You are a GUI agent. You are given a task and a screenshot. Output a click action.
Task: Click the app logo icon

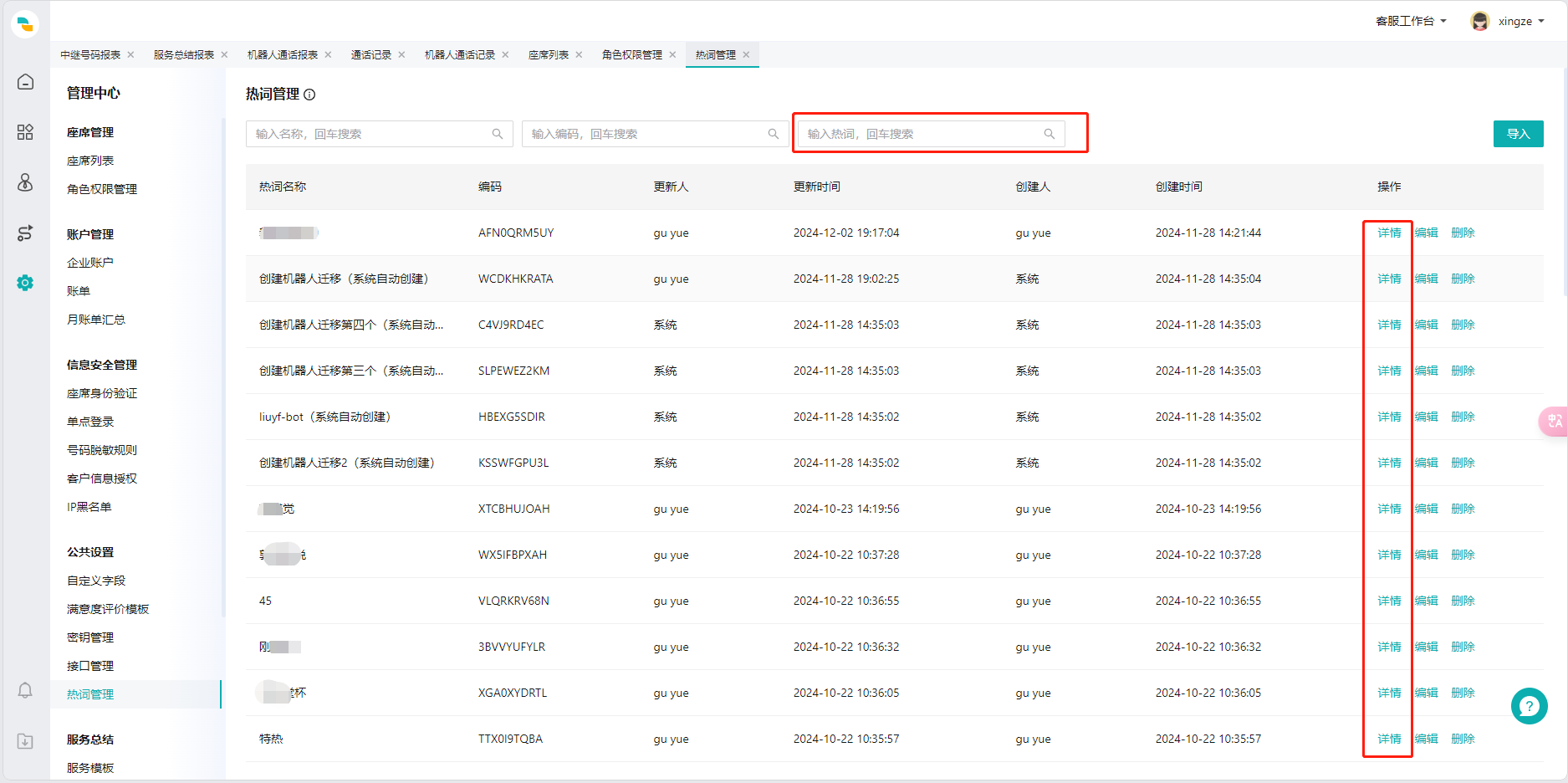(25, 23)
